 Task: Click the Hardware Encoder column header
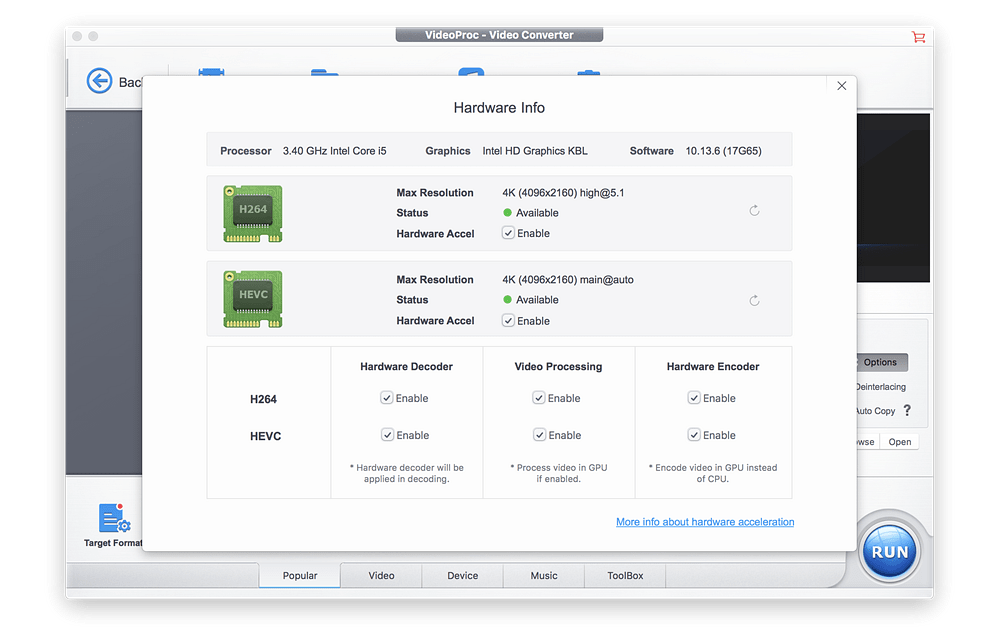tap(713, 367)
